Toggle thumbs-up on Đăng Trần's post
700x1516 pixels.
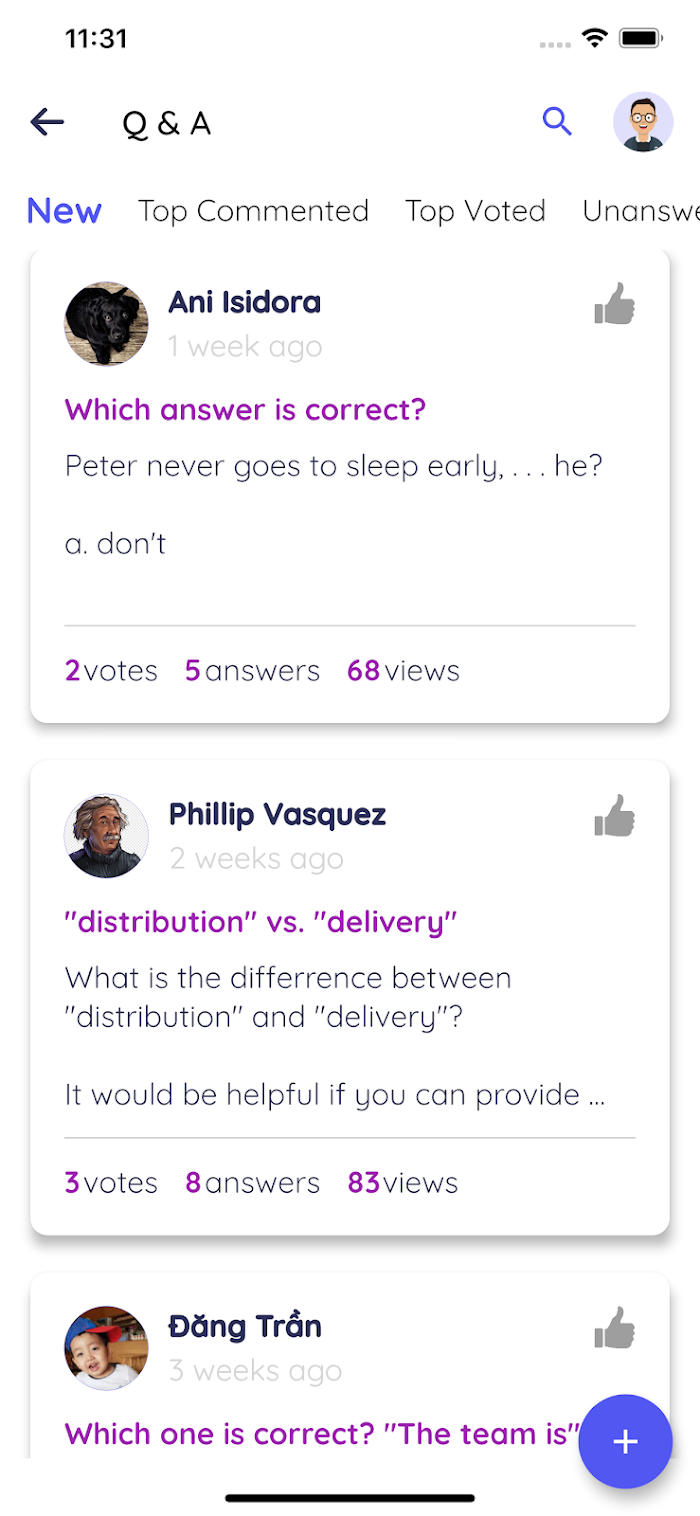tap(615, 1327)
